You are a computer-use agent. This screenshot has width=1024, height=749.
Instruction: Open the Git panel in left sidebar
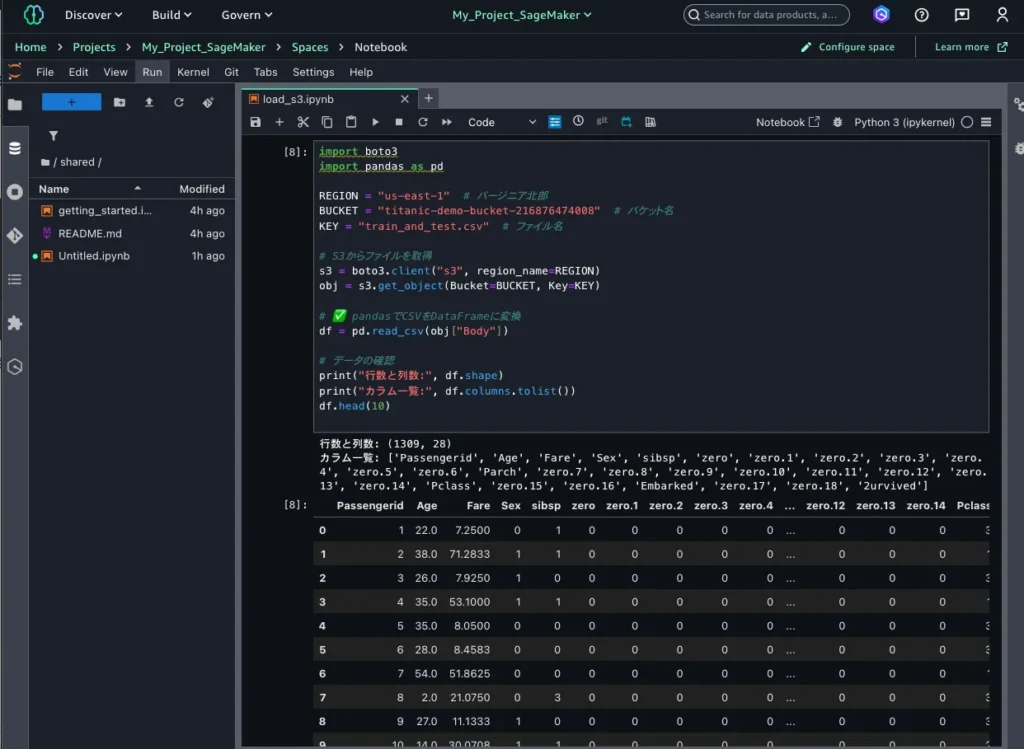coord(14,236)
